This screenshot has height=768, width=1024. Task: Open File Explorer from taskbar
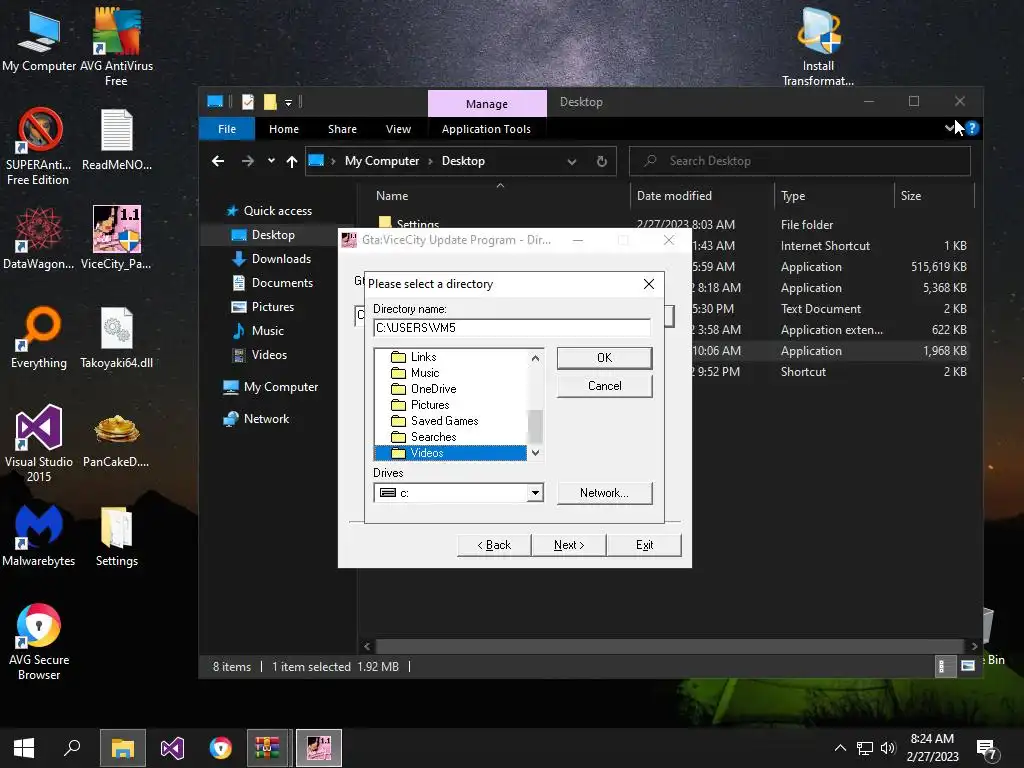pyautogui.click(x=122, y=748)
